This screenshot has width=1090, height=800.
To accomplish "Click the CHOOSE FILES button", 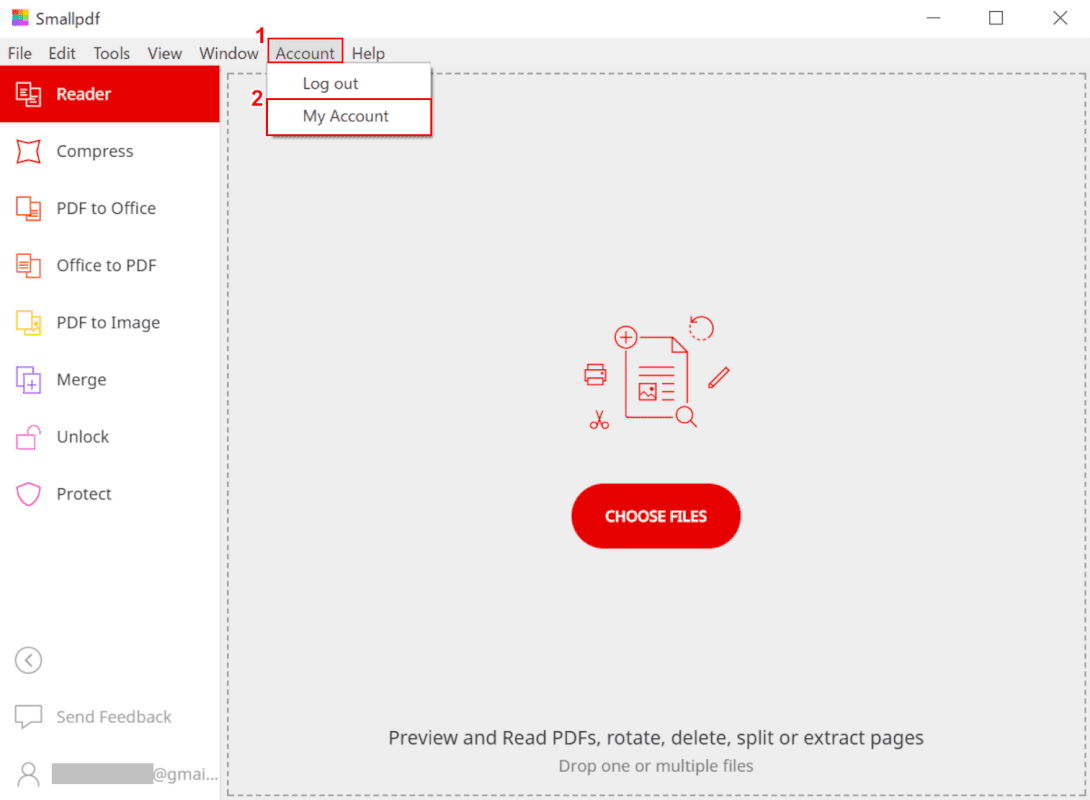I will click(x=656, y=516).
